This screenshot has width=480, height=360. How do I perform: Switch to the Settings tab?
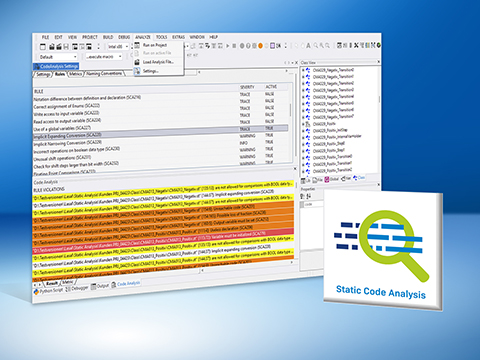click(43, 74)
